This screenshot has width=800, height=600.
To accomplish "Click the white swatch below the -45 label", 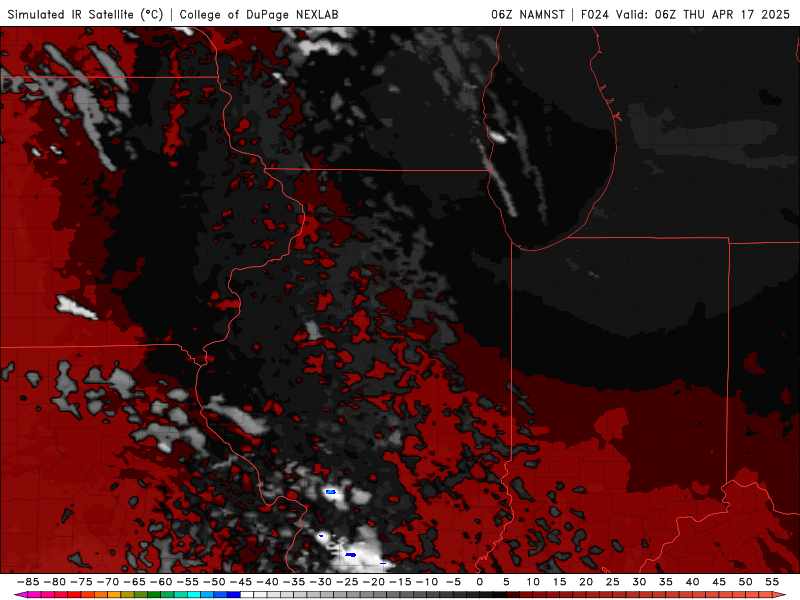I will tap(247, 595).
